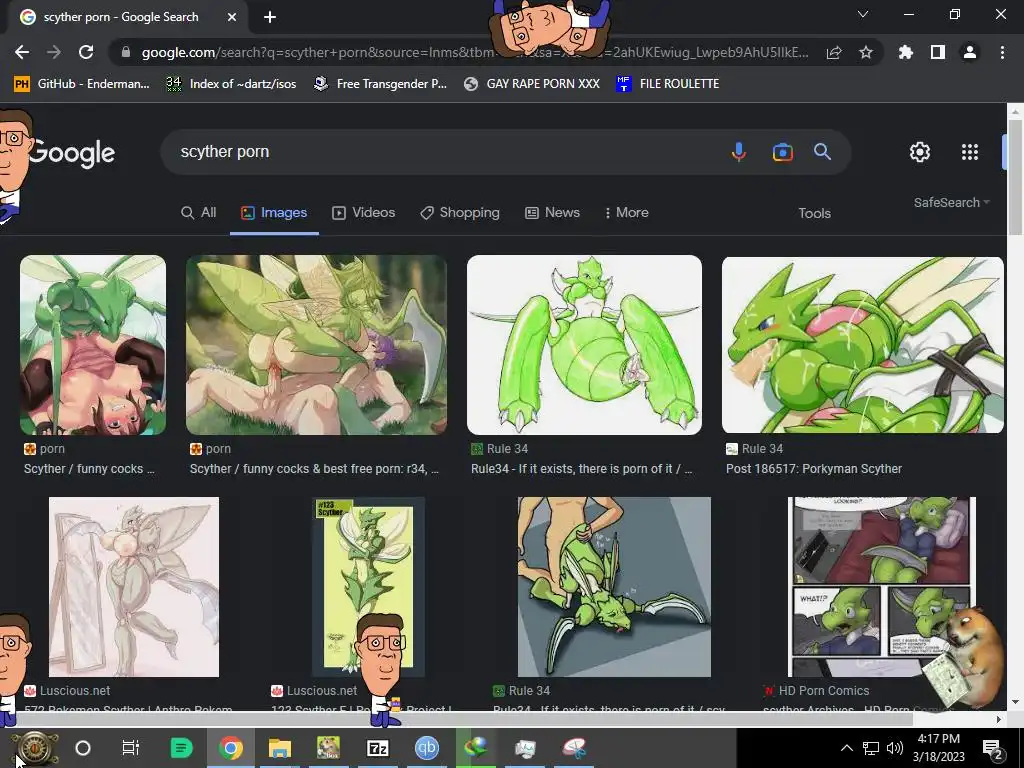Open the hamster Box taskbar app
Viewport: 1024px width, 768px height.
pyautogui.click(x=328, y=748)
